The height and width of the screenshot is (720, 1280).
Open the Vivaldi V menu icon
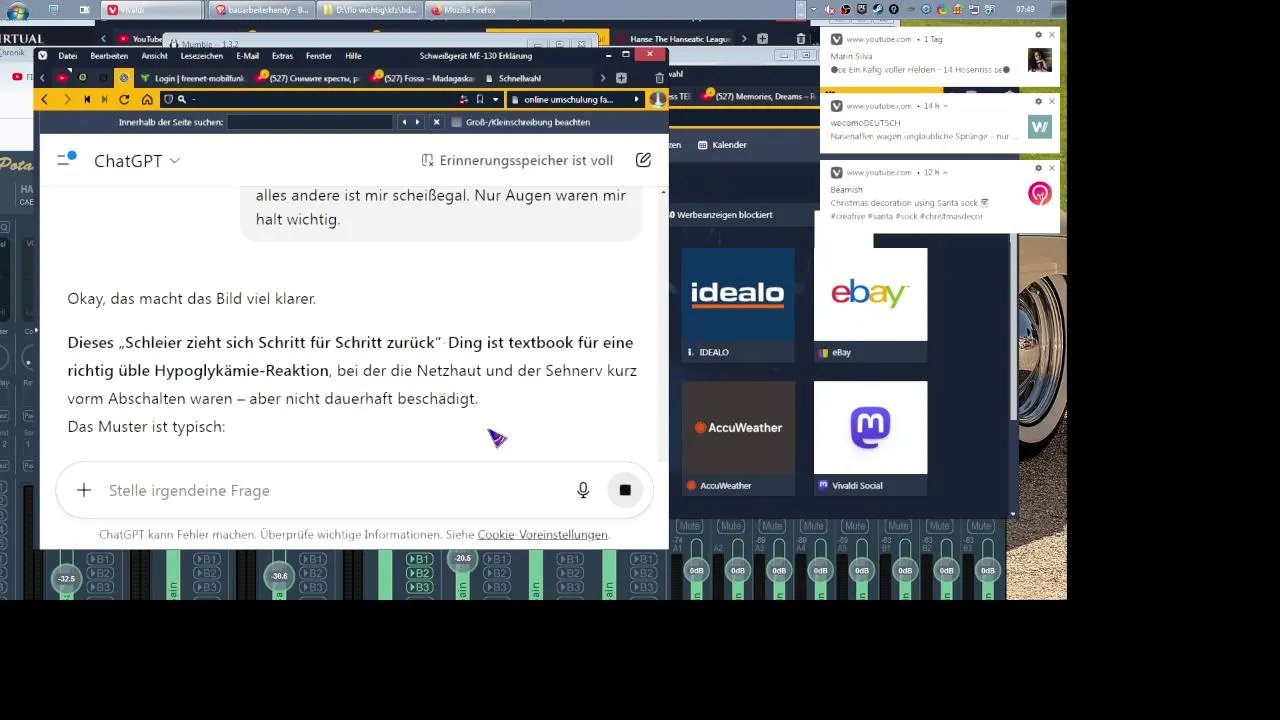(43, 56)
